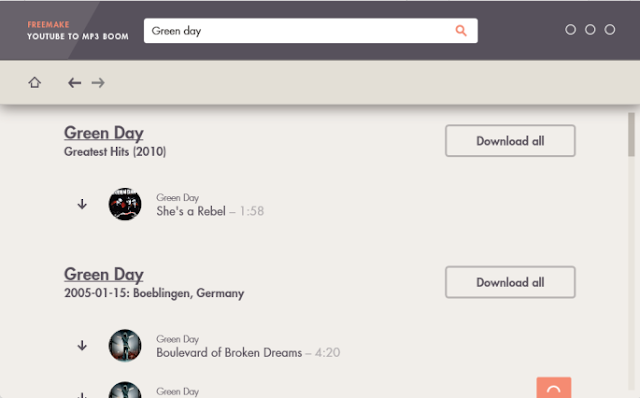The height and width of the screenshot is (398, 640).
Task: Click the last window control circle
Action: pos(610,29)
